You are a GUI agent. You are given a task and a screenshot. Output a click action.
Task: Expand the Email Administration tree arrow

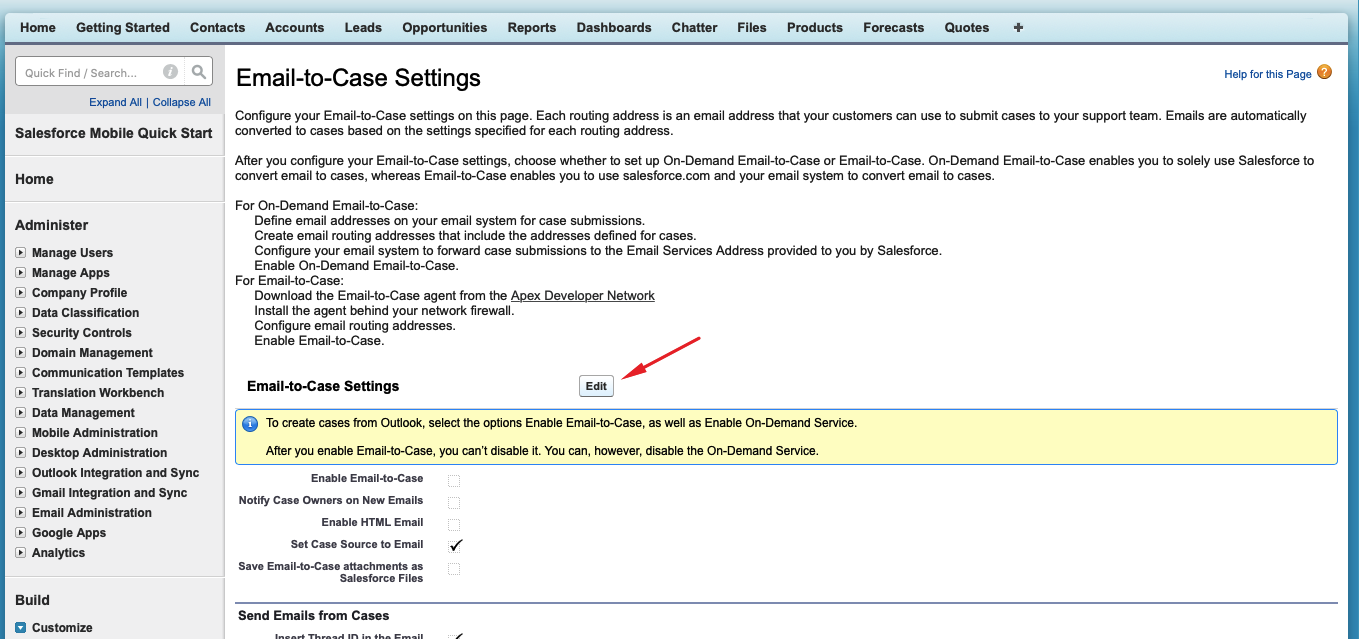(21, 512)
